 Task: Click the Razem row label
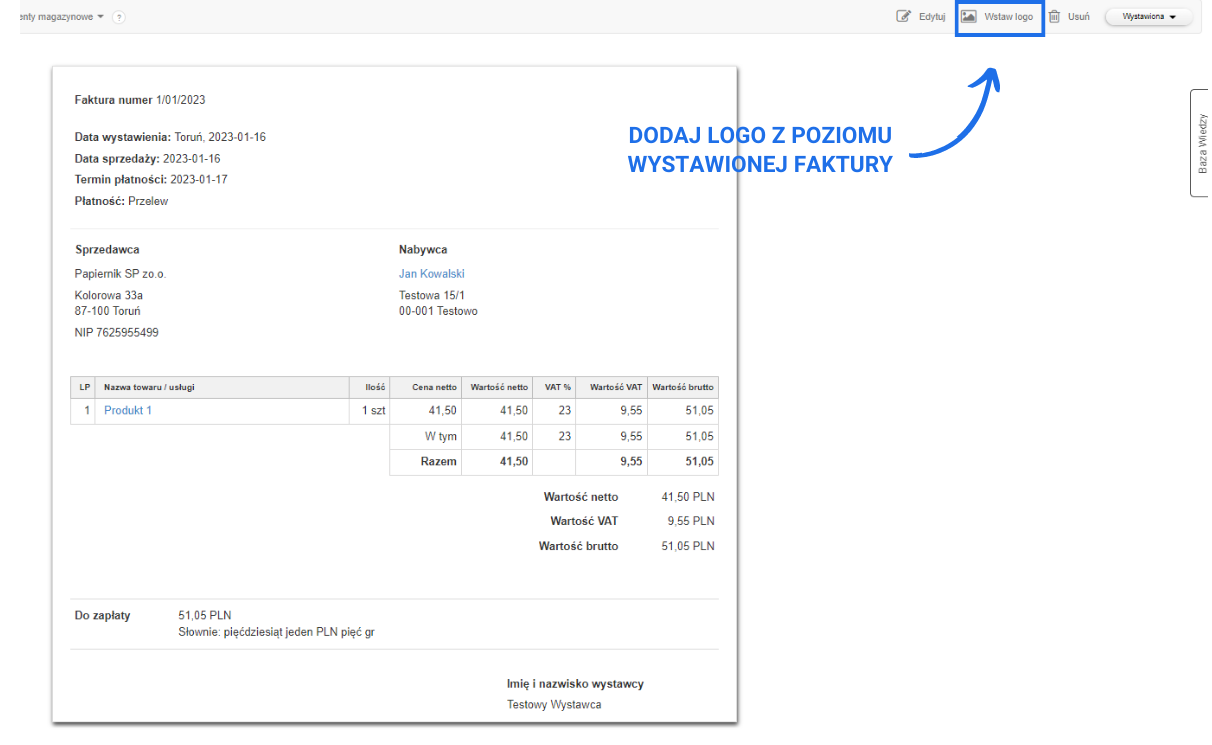pos(439,462)
